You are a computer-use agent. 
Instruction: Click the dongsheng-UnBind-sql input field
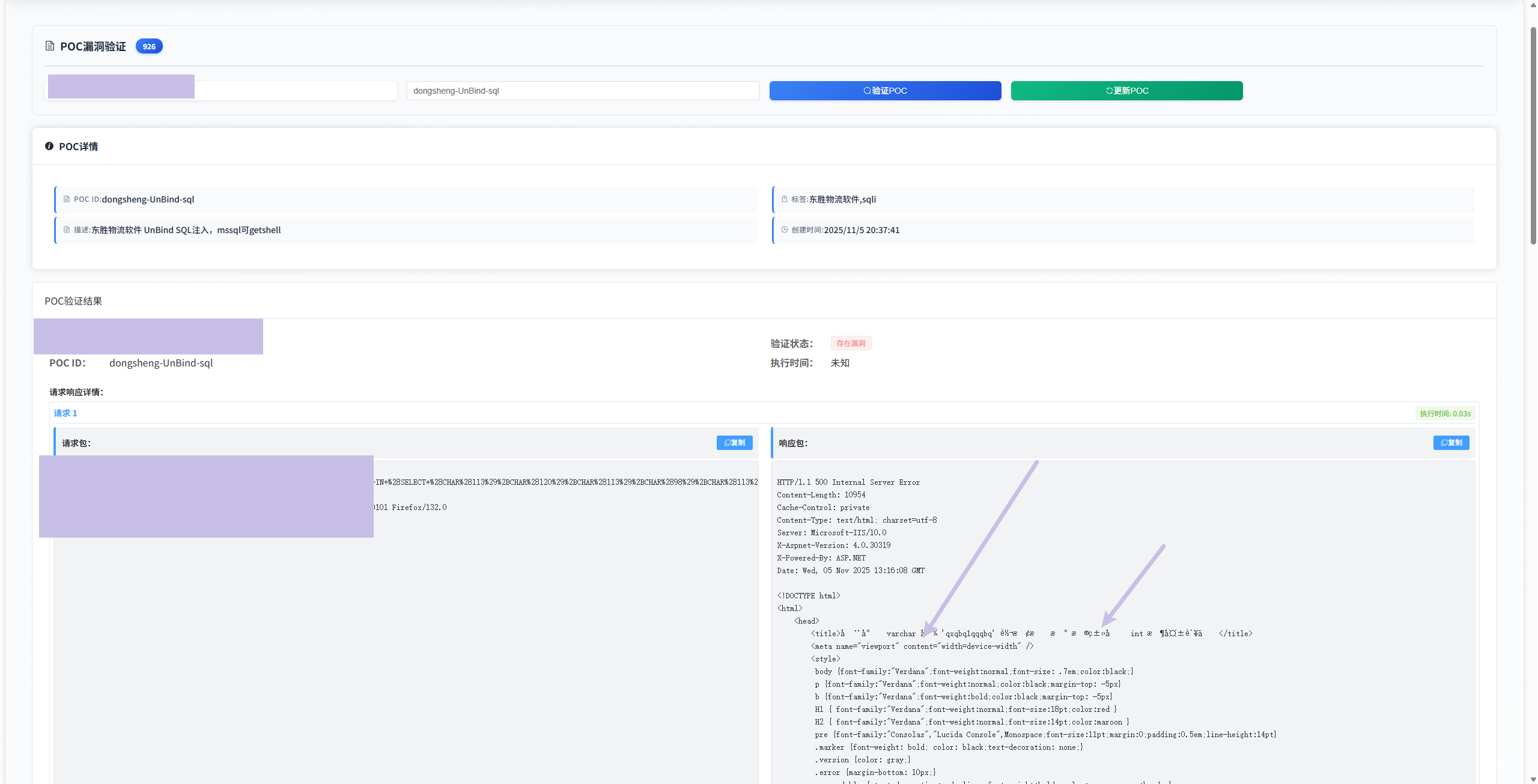(583, 91)
